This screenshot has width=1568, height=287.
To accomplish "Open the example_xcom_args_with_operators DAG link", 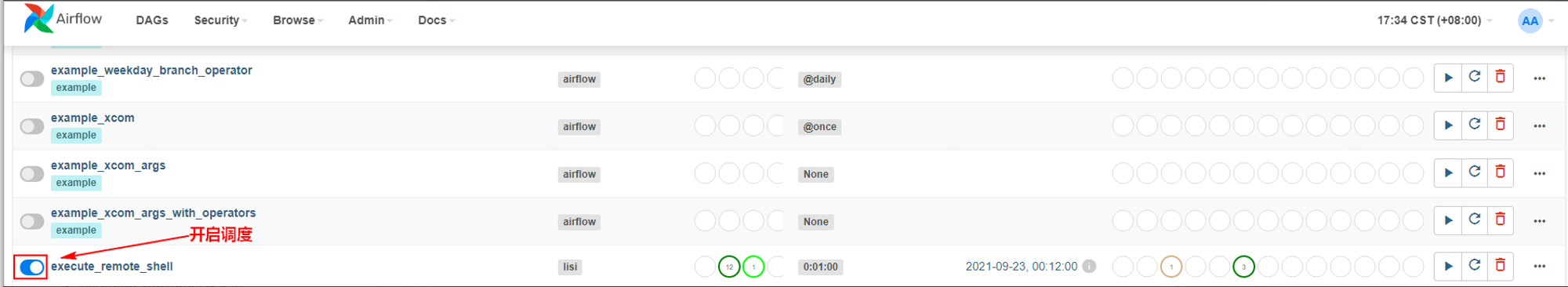I will [154, 213].
